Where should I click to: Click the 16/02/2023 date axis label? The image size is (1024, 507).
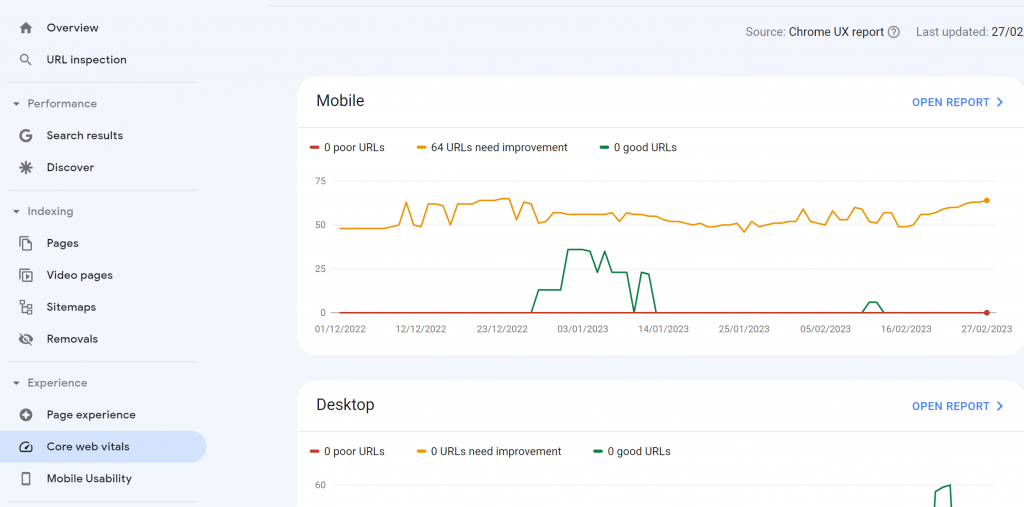point(906,329)
